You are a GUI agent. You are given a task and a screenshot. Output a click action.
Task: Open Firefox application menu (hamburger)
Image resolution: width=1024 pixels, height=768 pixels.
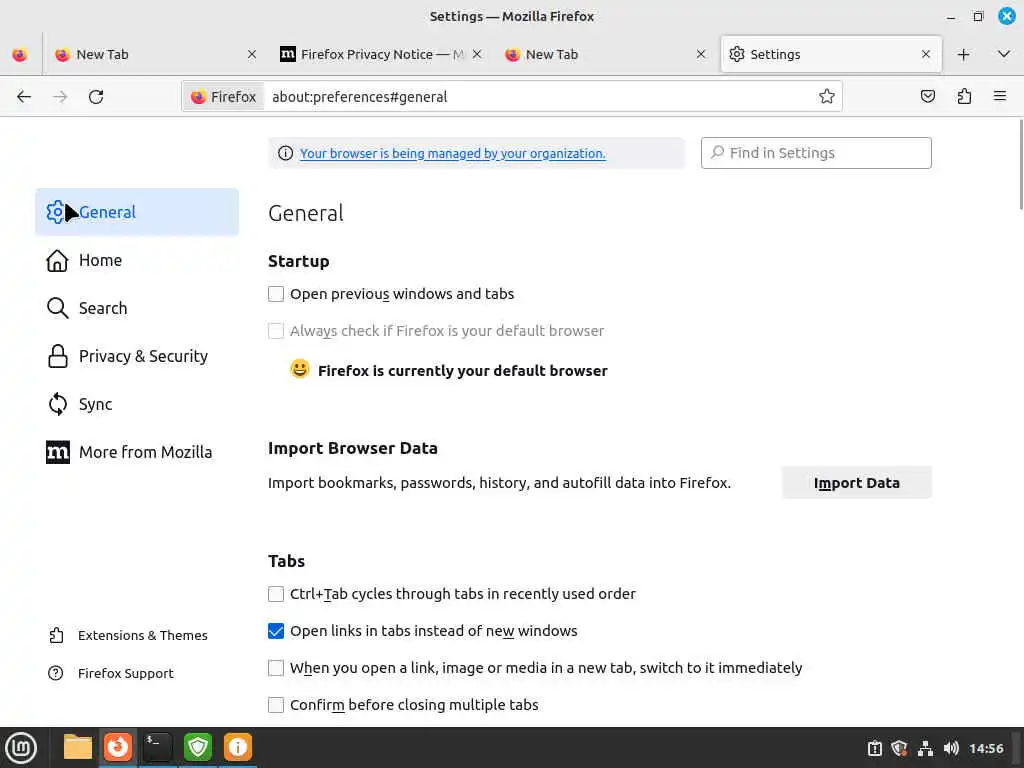click(1000, 97)
